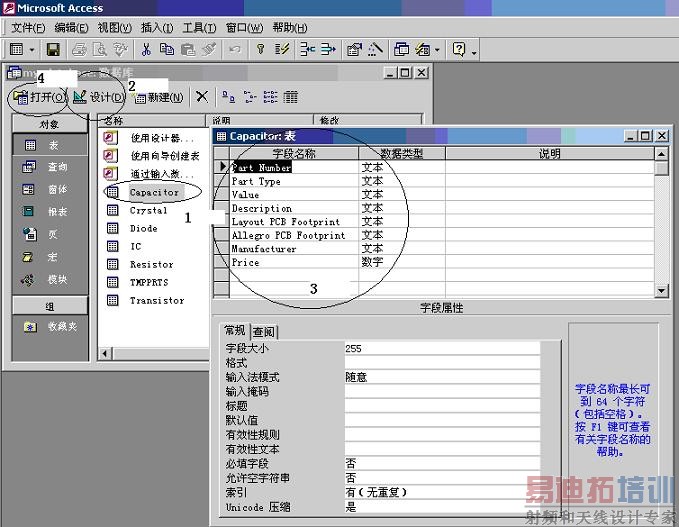The image size is (679, 527).
Task: Click the Copy toolbar icon
Action: click(x=167, y=49)
